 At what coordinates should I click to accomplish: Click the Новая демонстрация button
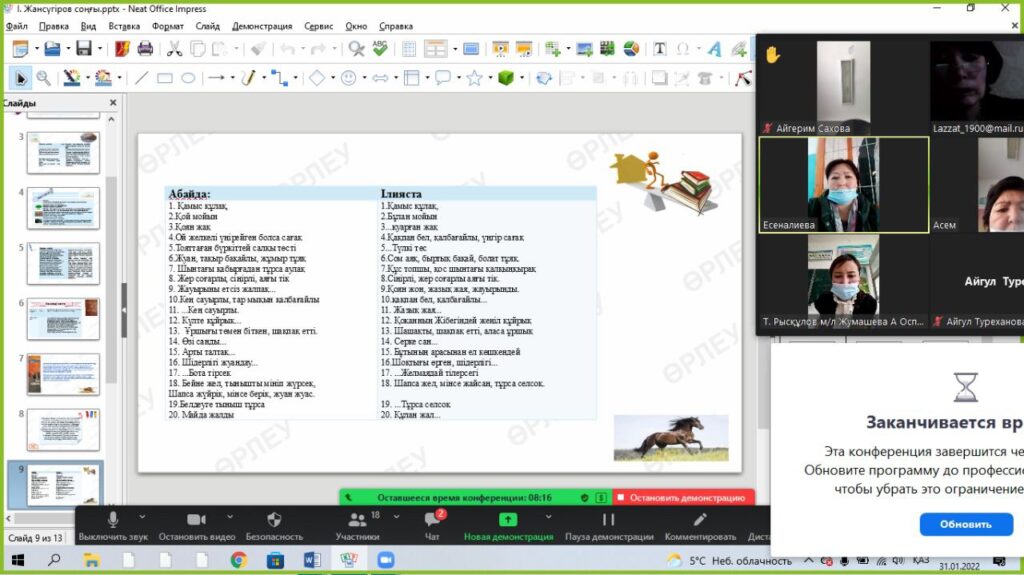(508, 526)
